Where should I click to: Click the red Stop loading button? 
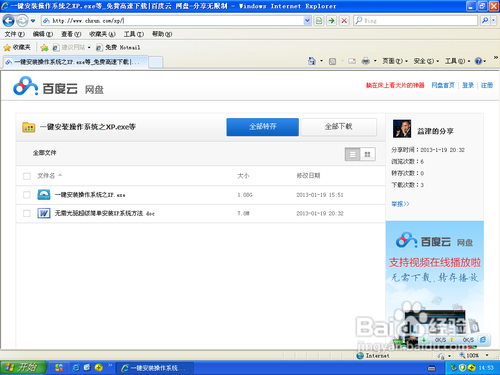pos(344,21)
